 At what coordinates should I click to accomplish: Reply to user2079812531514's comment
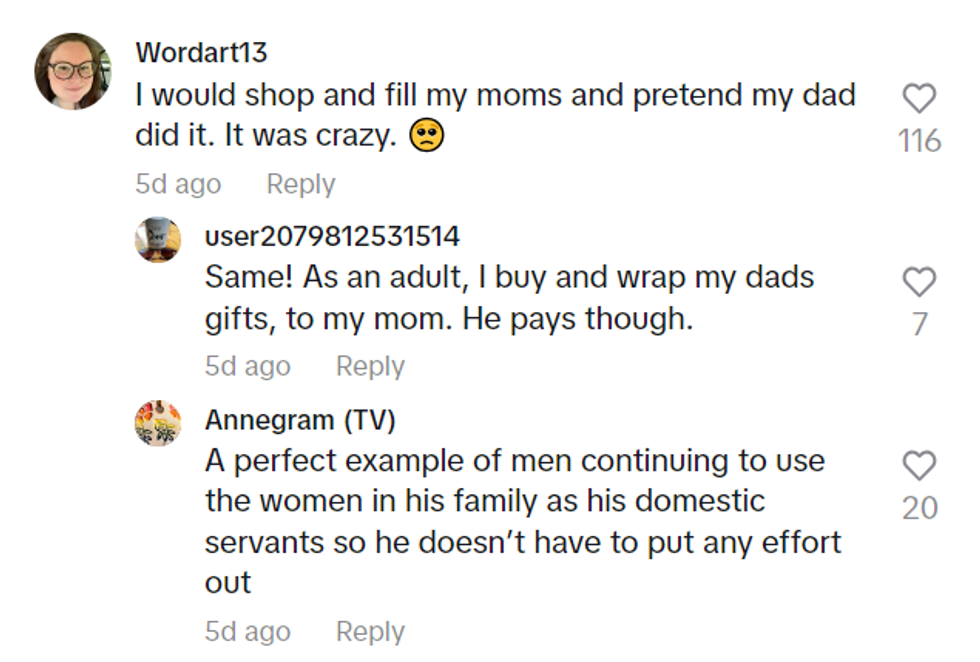click(x=370, y=366)
